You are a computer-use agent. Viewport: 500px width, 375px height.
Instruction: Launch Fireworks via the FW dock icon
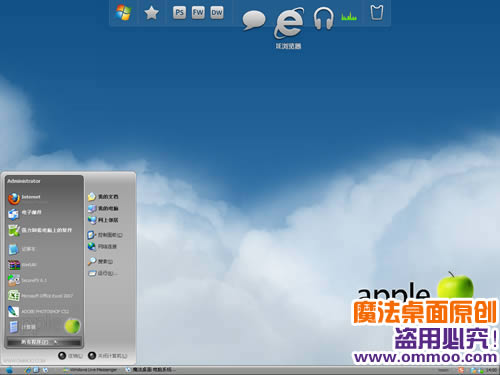(198, 13)
